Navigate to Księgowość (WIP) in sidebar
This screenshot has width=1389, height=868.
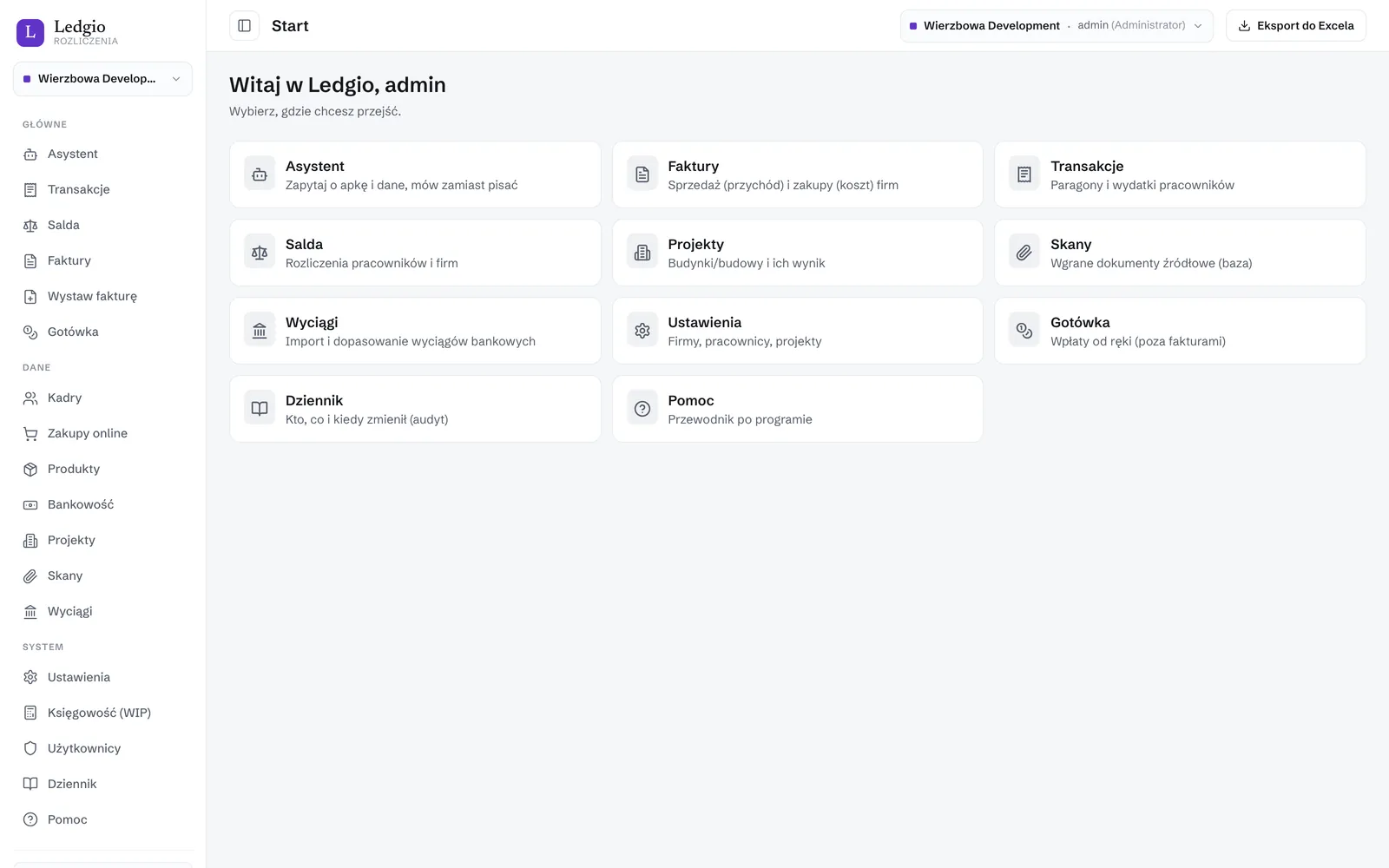102,713
